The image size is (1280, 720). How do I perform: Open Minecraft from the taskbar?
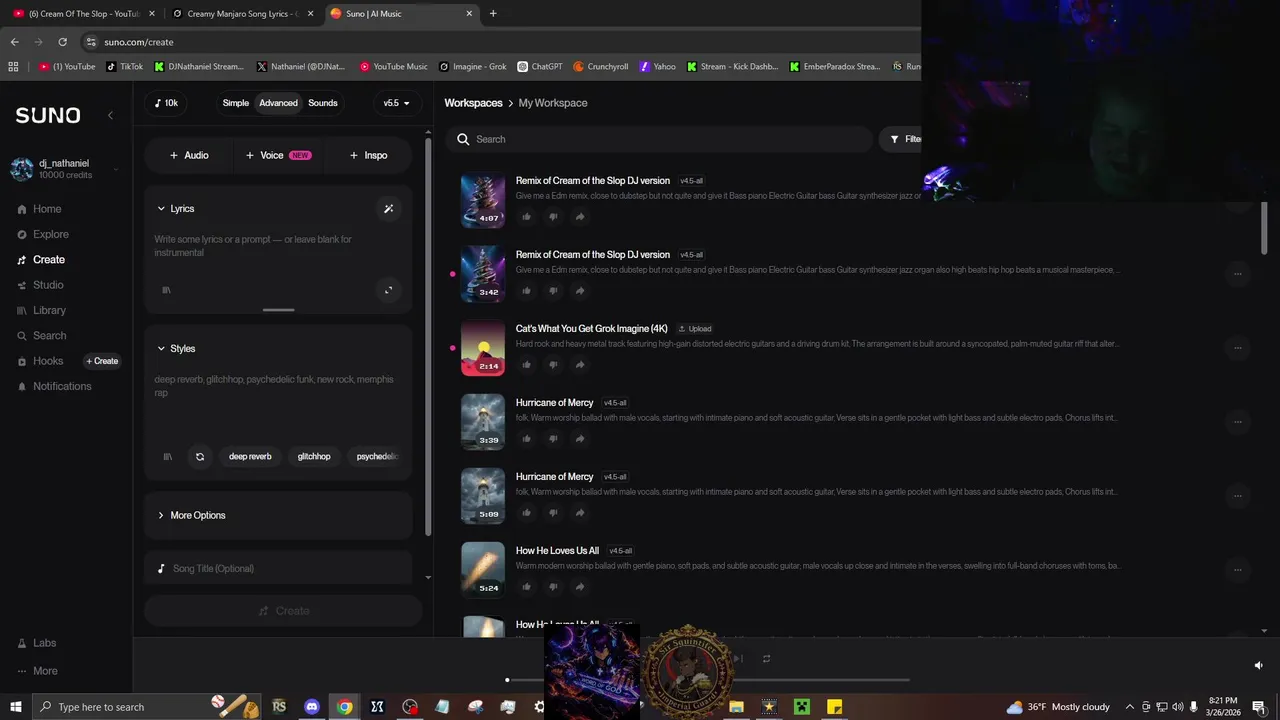[802, 707]
